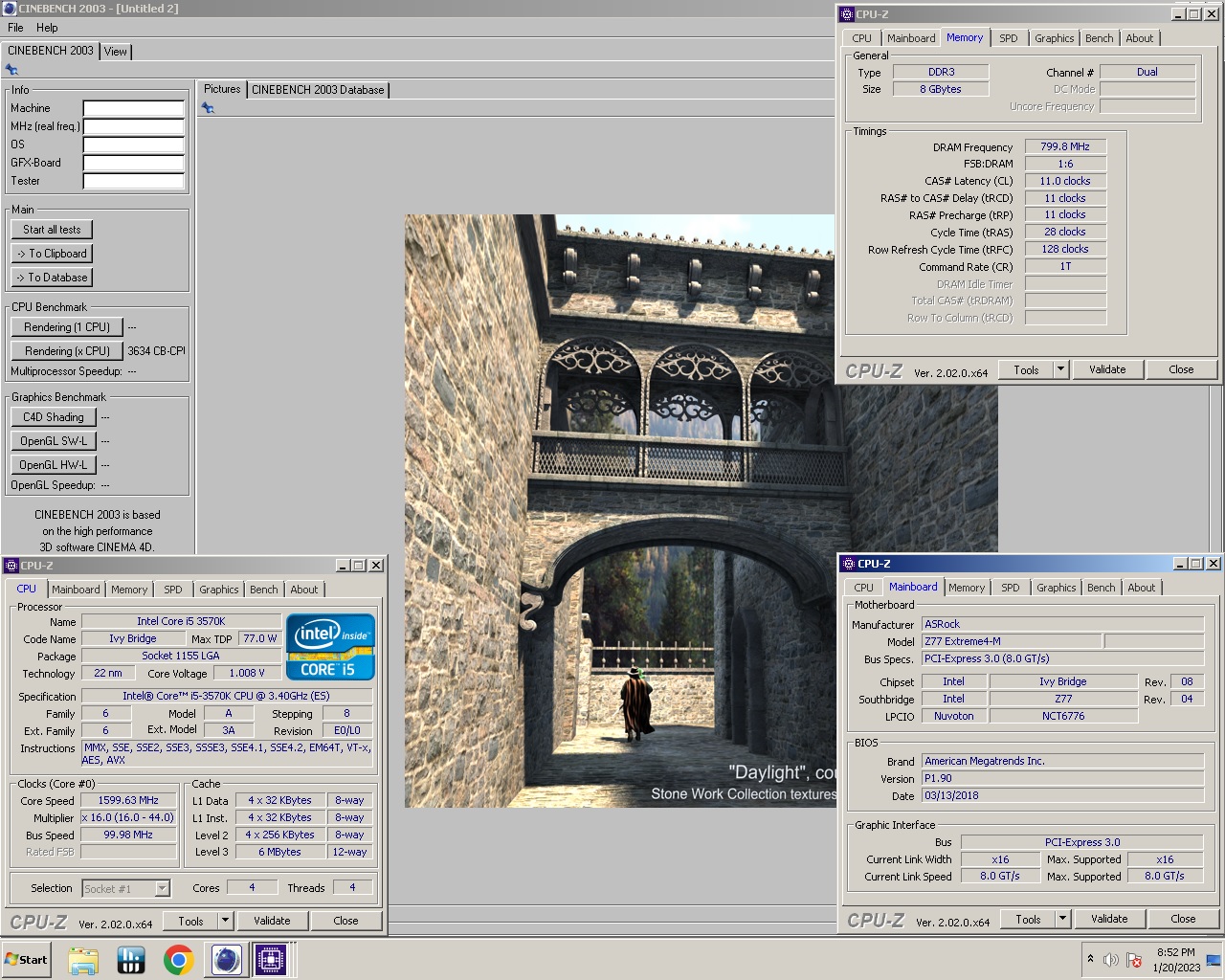1225x980 pixels.
Task: Run Rendering (1 CPU) benchmark
Action: [67, 327]
